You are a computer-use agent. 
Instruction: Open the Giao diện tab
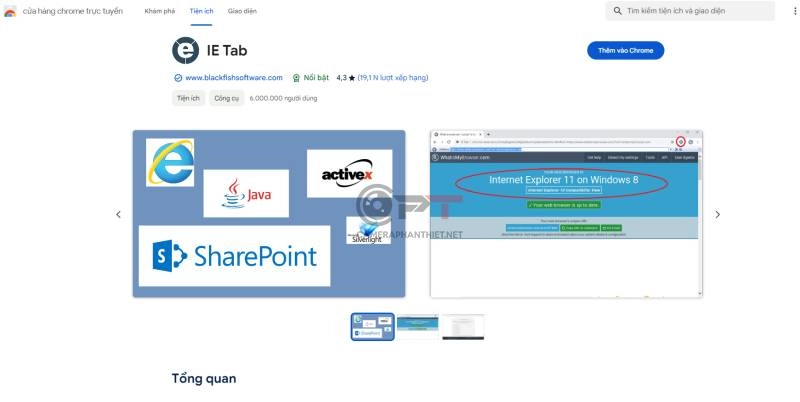[242, 11]
